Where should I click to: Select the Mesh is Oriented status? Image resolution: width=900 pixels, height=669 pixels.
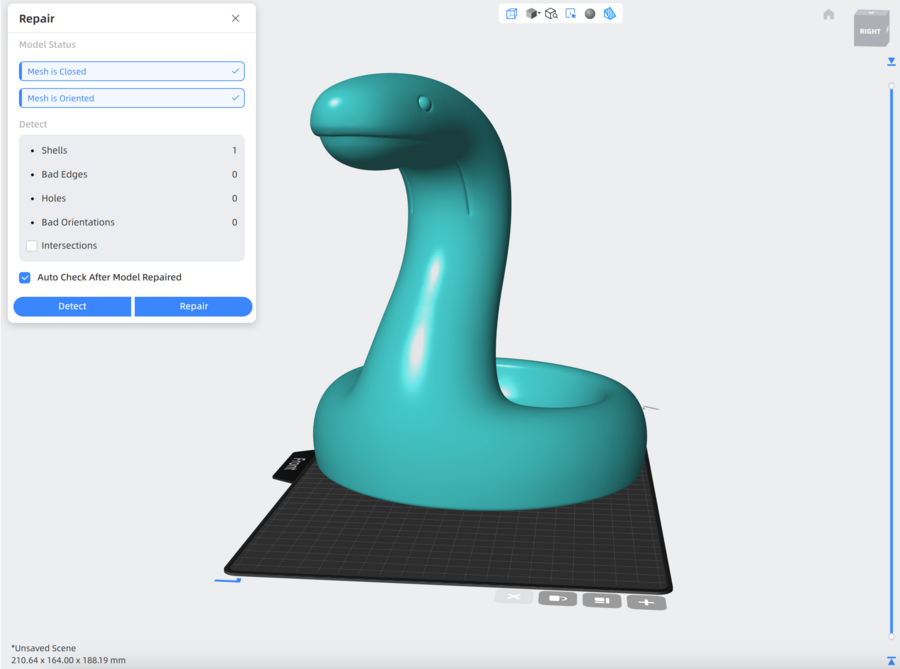[x=132, y=98]
